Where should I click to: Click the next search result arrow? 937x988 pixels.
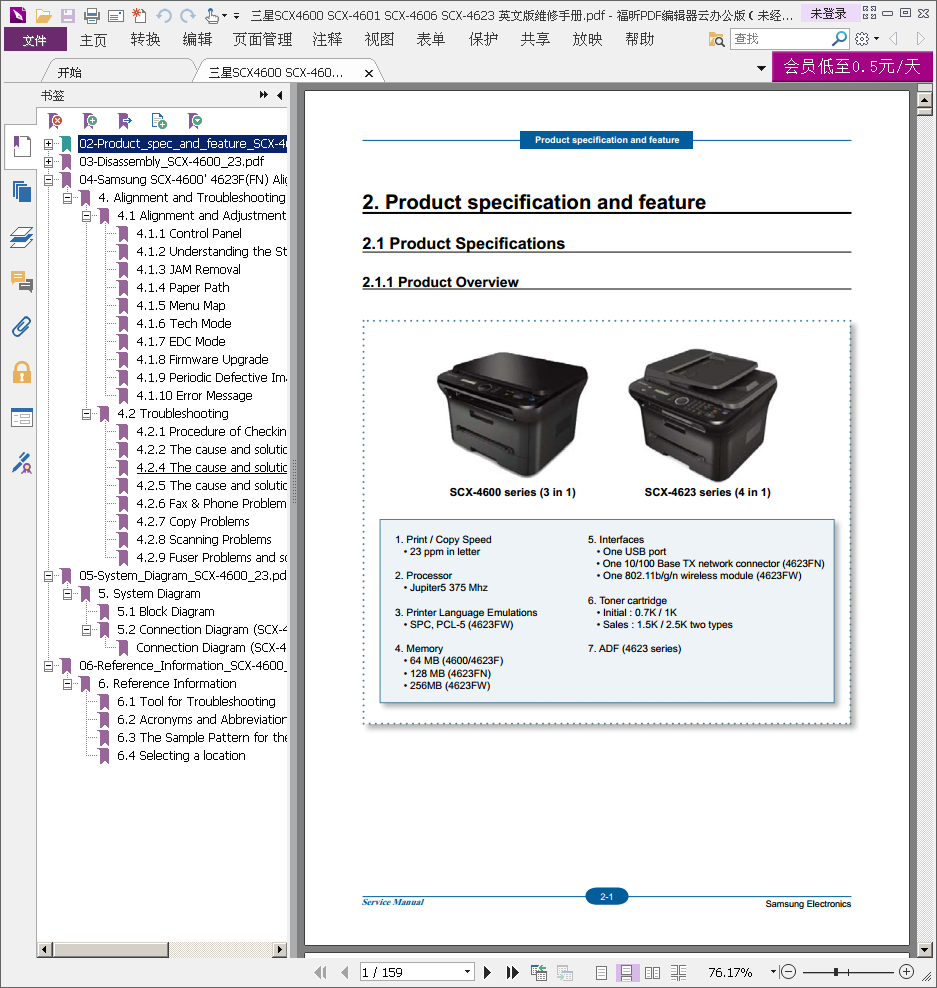pyautogui.click(x=920, y=39)
